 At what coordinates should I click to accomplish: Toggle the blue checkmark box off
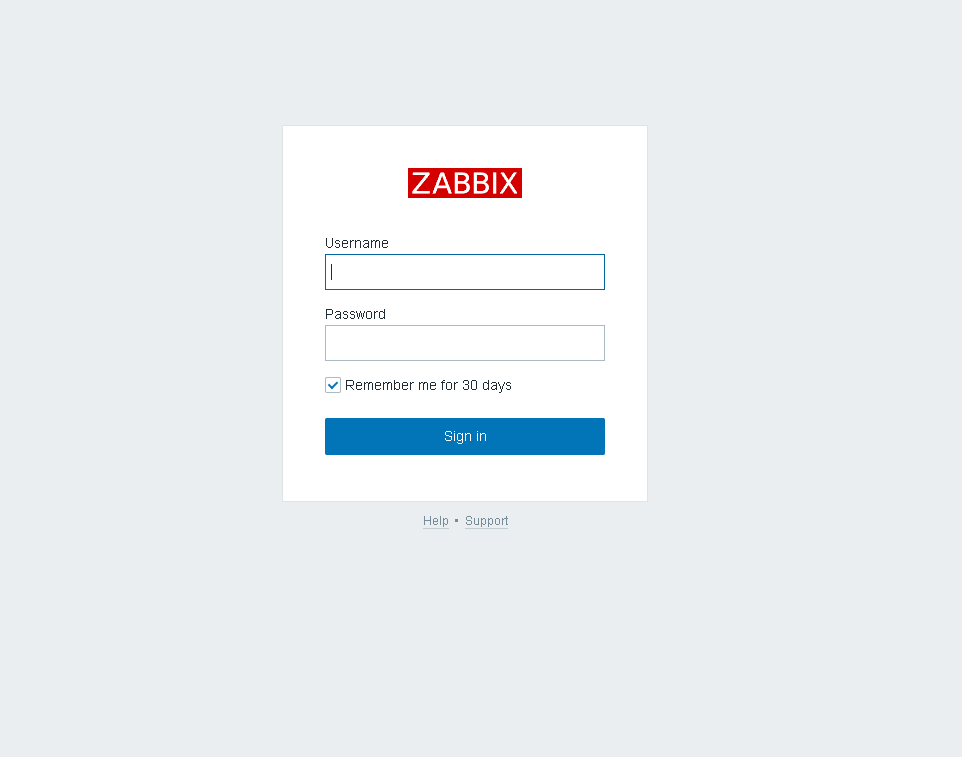click(x=333, y=385)
